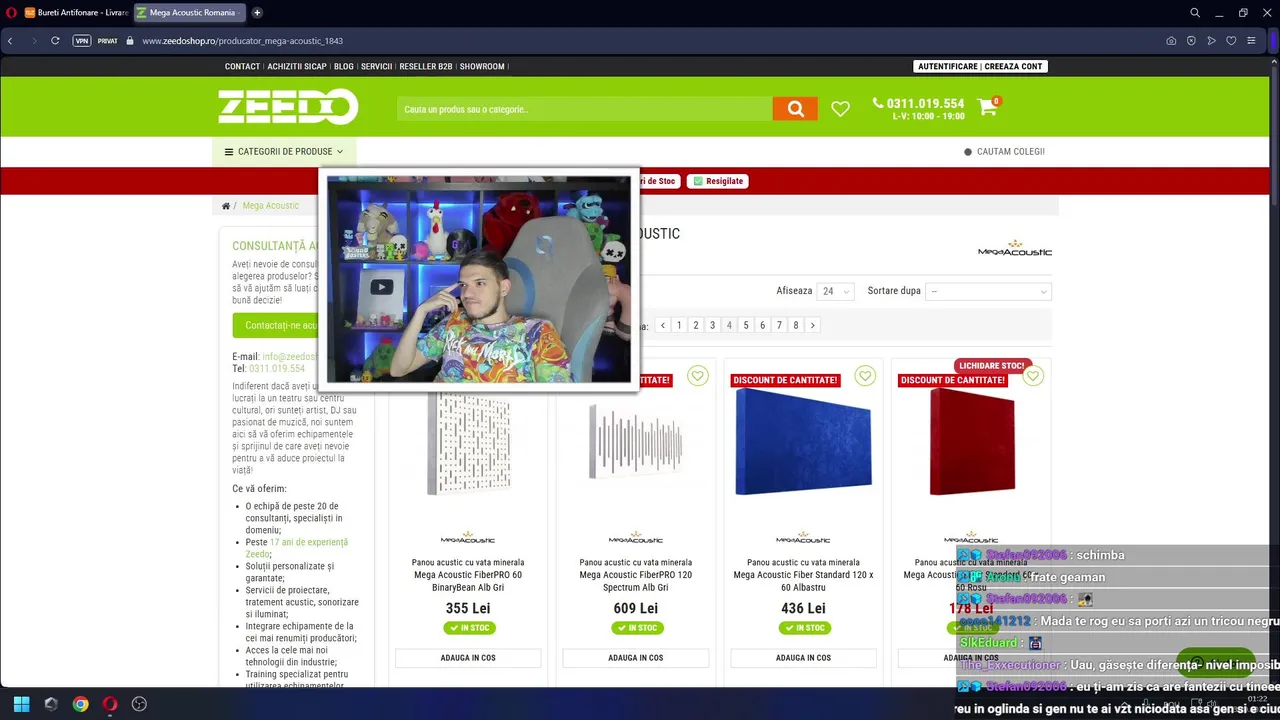Go to page 5 in pagination

pos(746,325)
